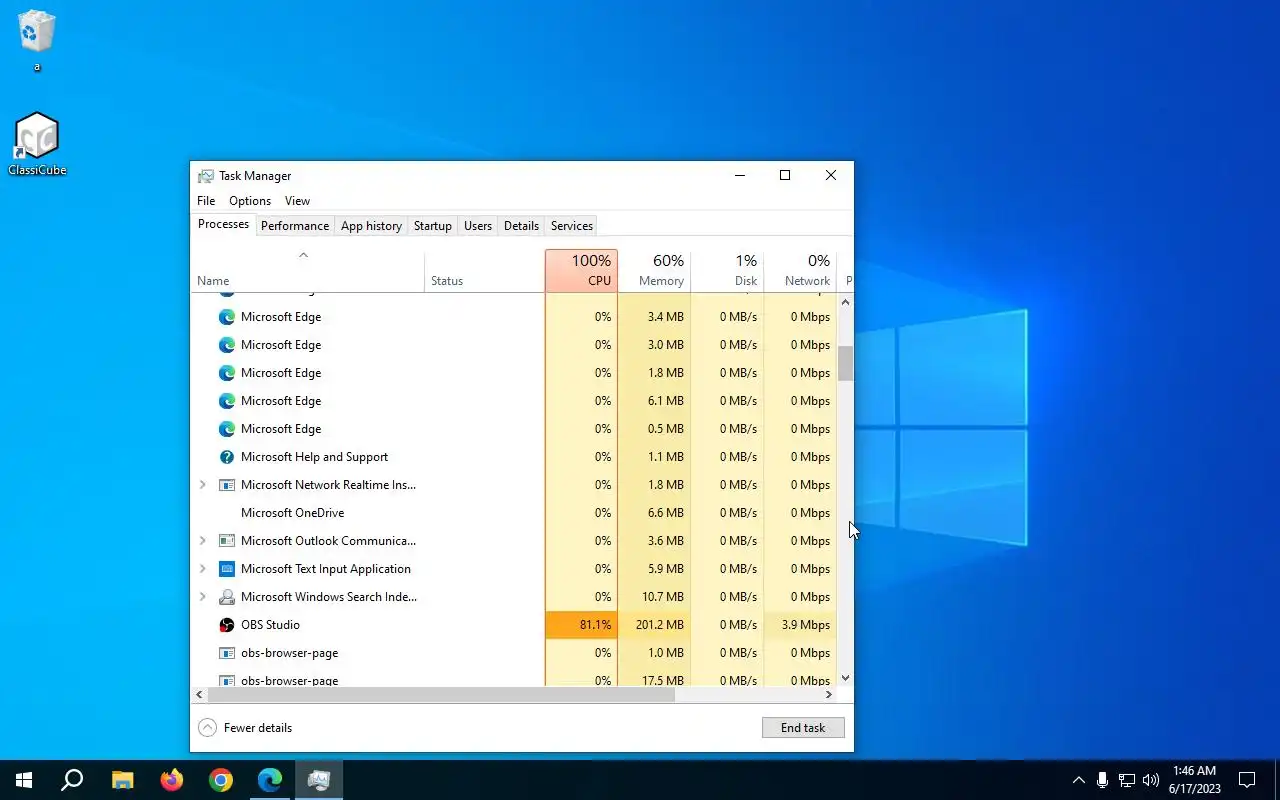This screenshot has height=800, width=1280.
Task: Open File Explorer from the taskbar
Action: pyautogui.click(x=122, y=780)
